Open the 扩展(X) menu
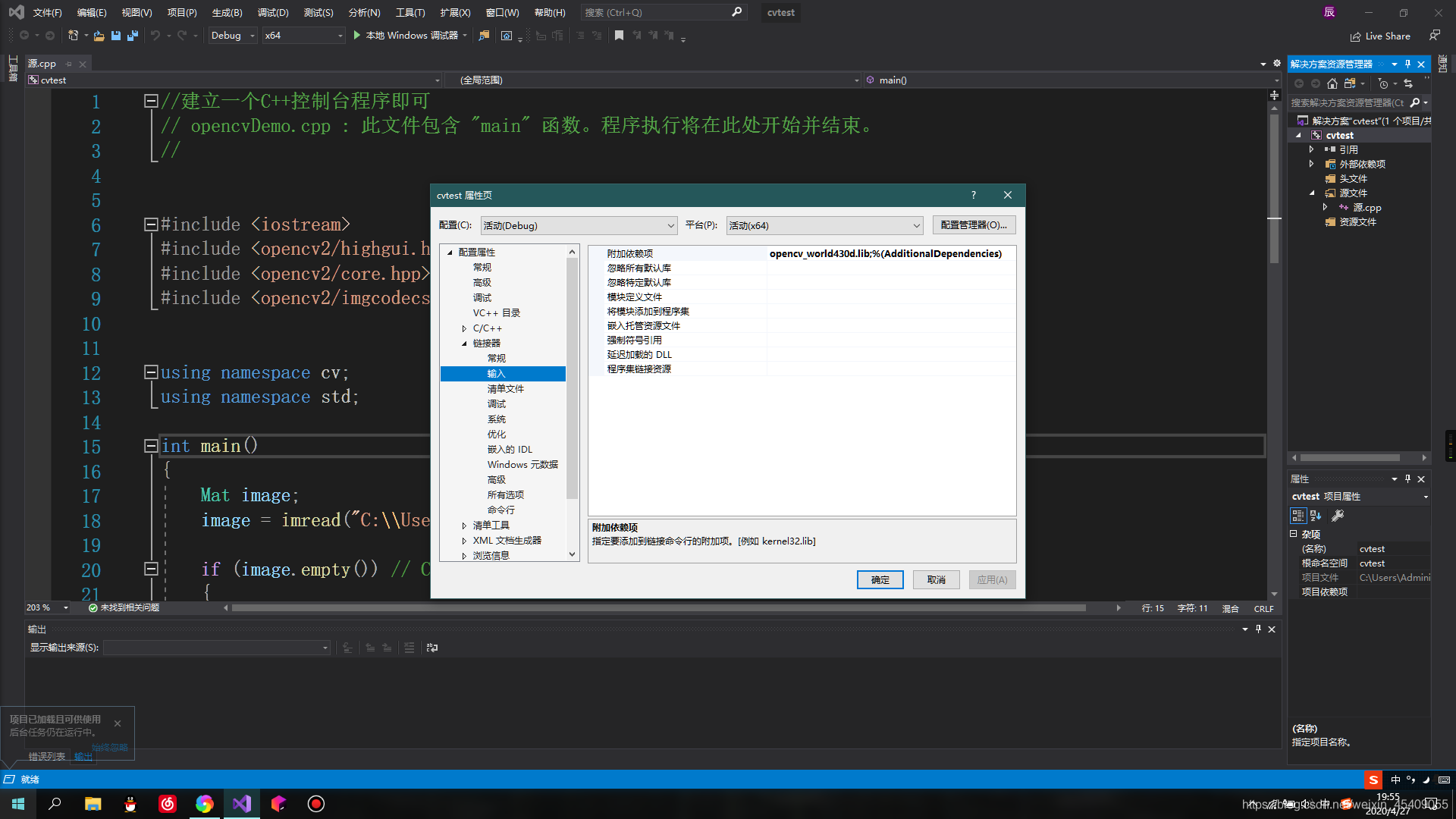 pos(455,13)
